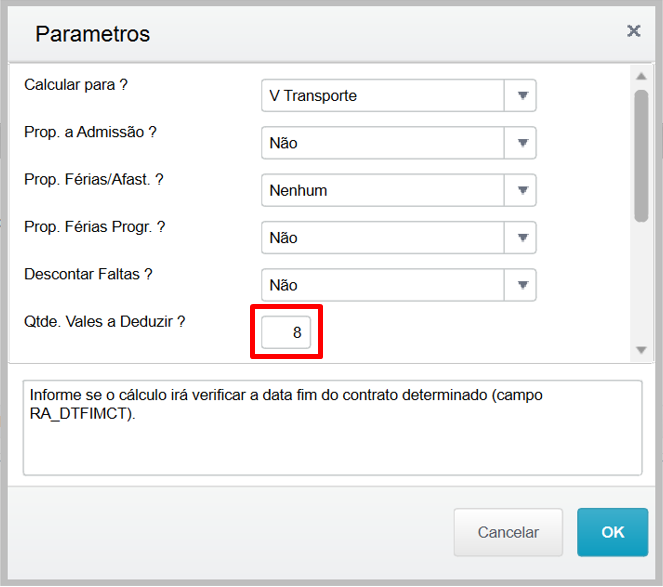Image resolution: width=663 pixels, height=587 pixels.
Task: Click the 'V Transporte' selected value field
Action: [383, 96]
